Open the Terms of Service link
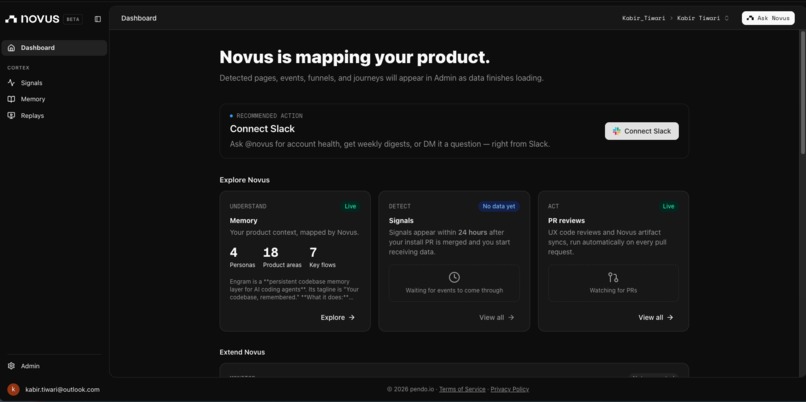Image resolution: width=806 pixels, height=402 pixels. coord(462,389)
